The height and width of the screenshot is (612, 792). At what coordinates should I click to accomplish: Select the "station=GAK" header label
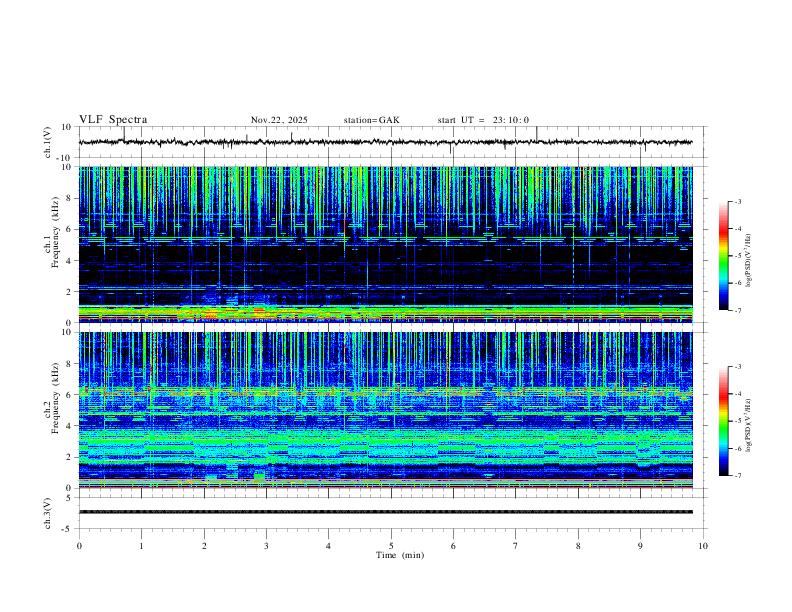371,120
